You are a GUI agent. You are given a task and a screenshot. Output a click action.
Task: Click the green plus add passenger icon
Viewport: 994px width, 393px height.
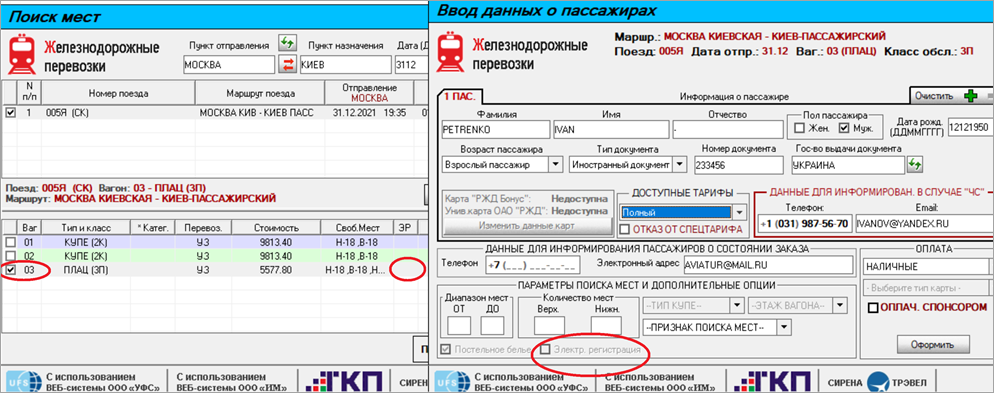tap(971, 96)
